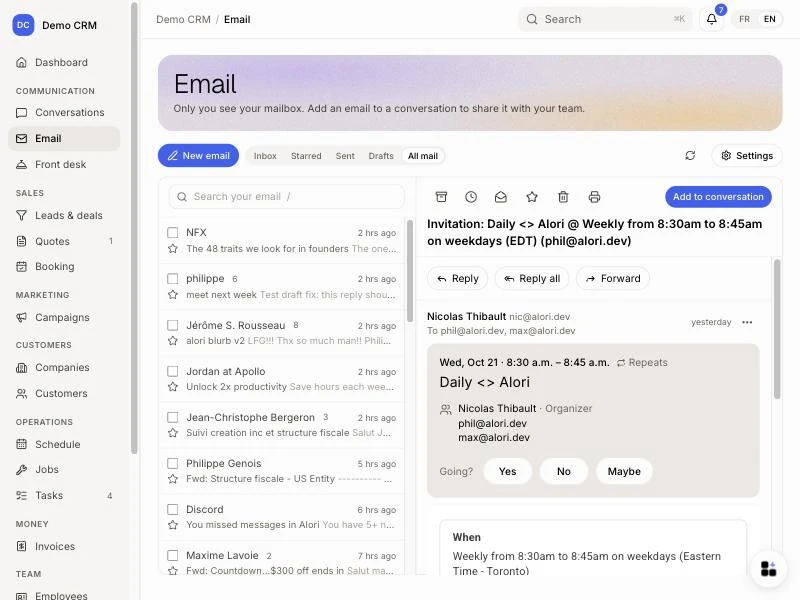Star the open invitation email

click(532, 197)
